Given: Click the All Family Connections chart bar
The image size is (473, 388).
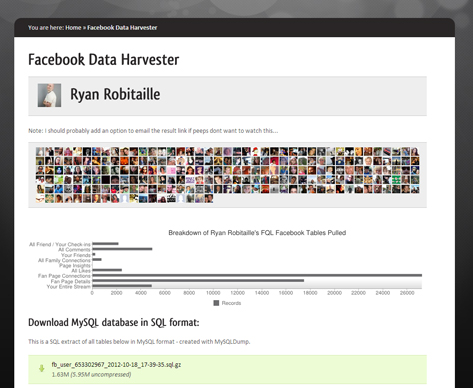Looking at the screenshot, I should [97, 259].
